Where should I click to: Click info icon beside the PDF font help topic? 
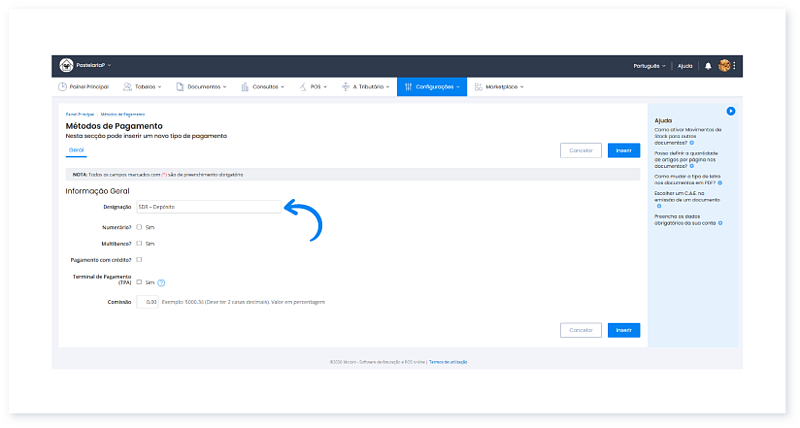coord(719,184)
